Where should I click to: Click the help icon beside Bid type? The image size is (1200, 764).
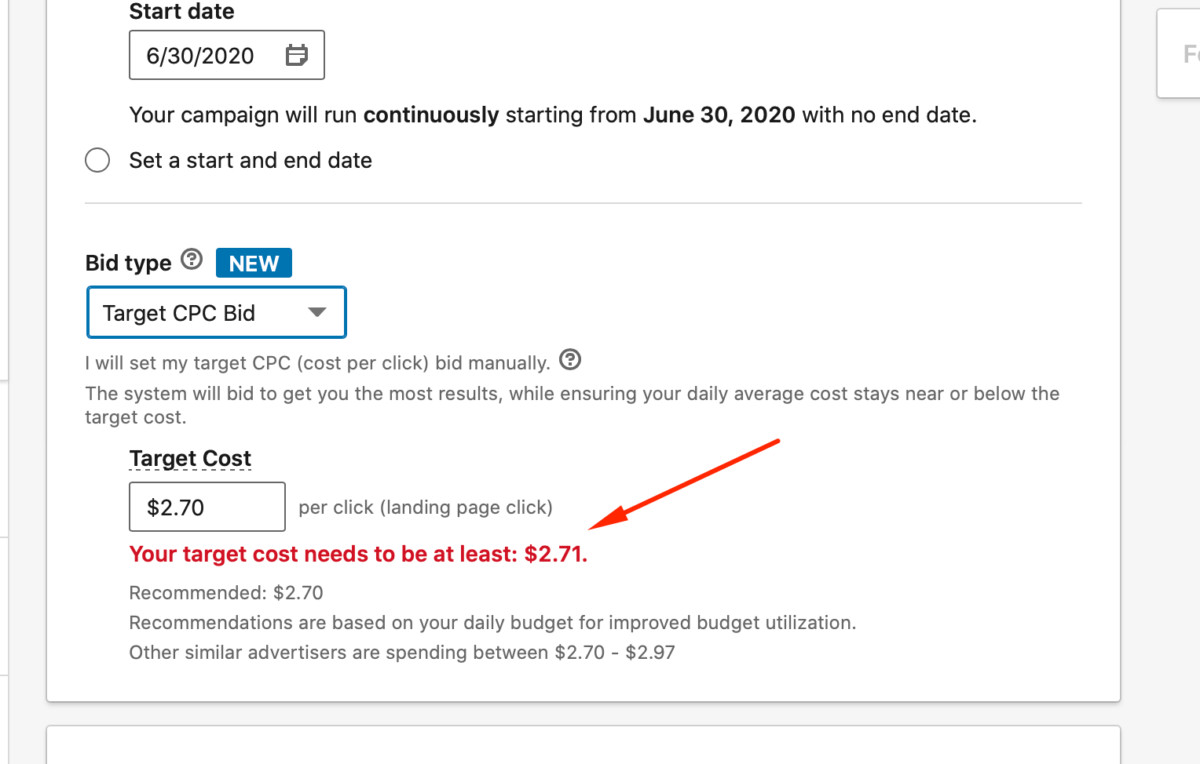click(191, 261)
